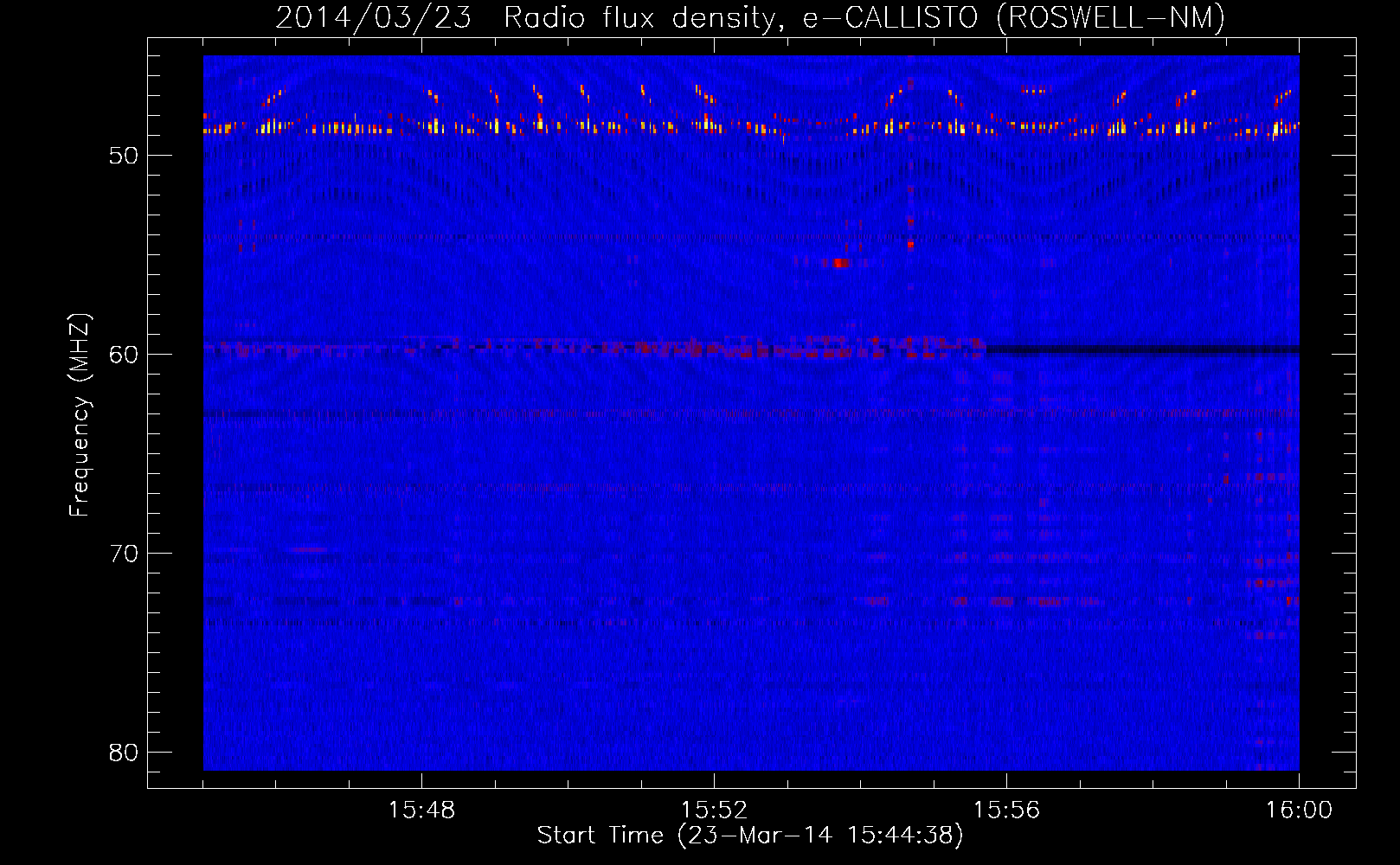Click the time tick label '16:00'

[x=1299, y=810]
